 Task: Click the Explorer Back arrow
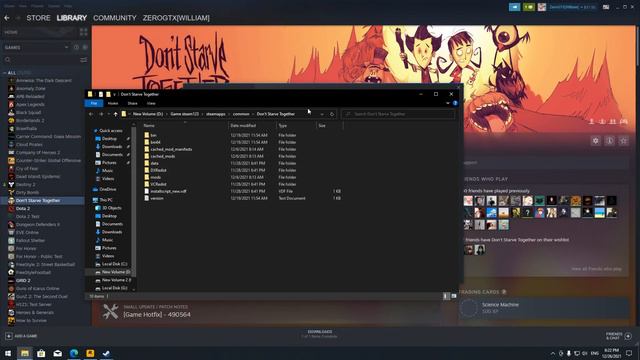[91, 114]
